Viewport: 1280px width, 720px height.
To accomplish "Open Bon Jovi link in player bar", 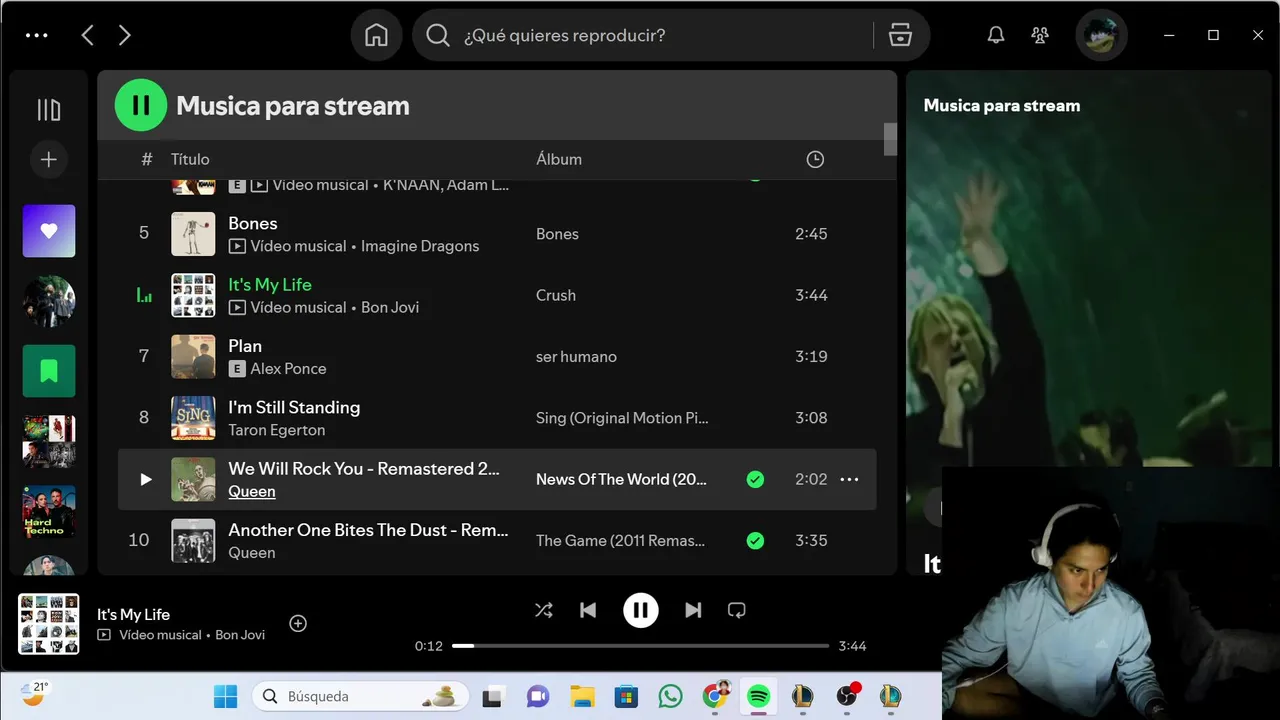I will coord(240,635).
